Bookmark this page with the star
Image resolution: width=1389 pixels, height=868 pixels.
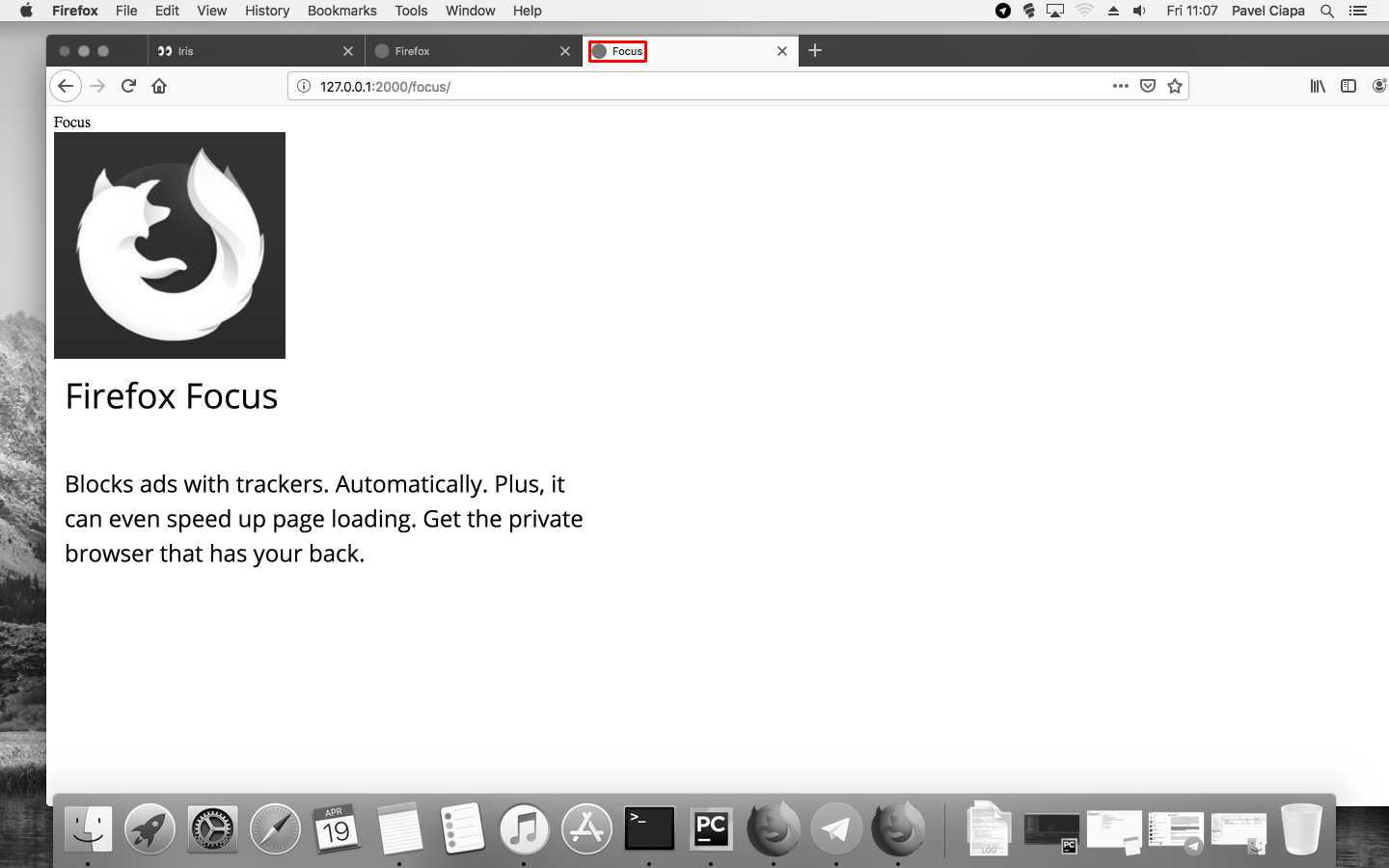click(1175, 86)
